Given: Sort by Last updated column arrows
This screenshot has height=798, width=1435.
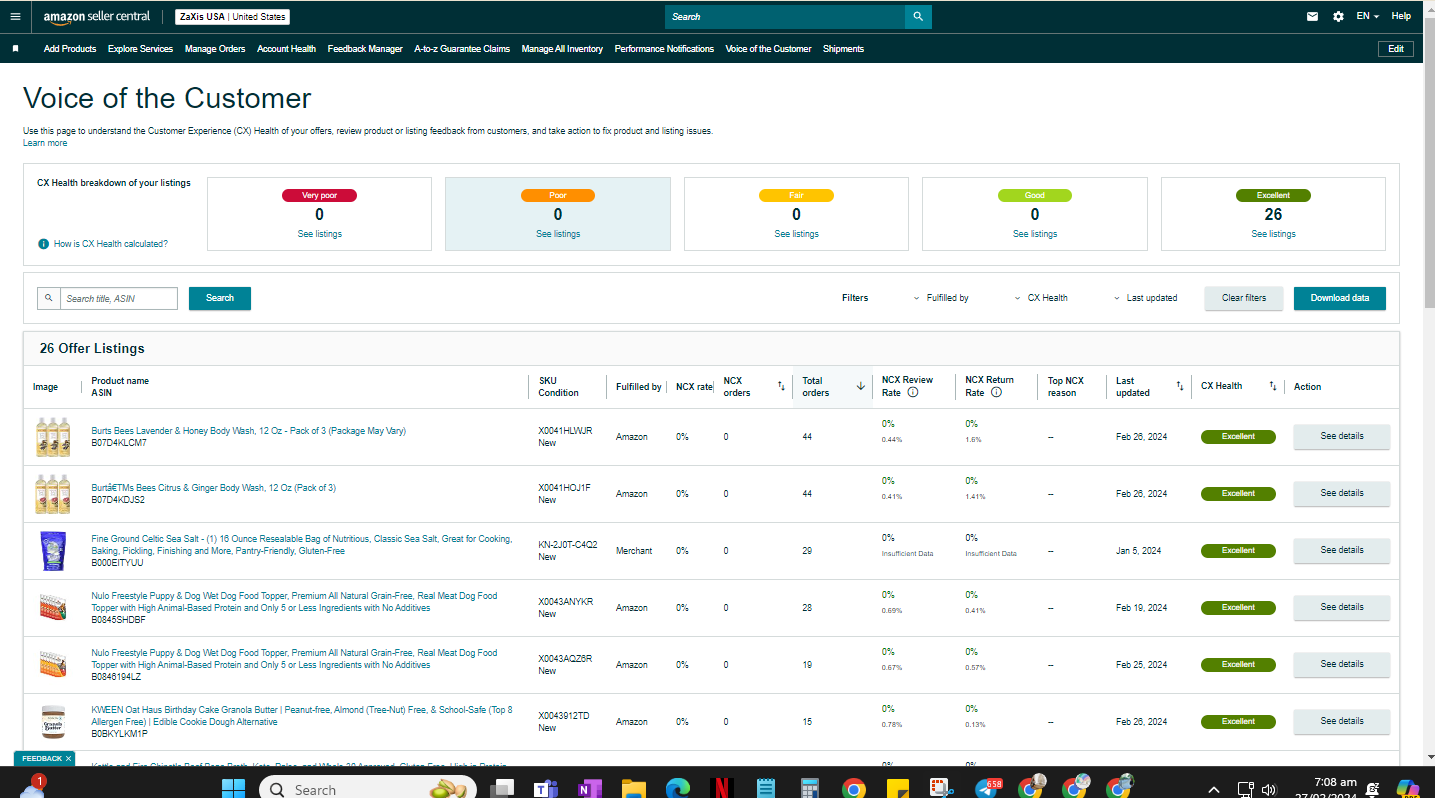Looking at the screenshot, I should (x=1180, y=386).
